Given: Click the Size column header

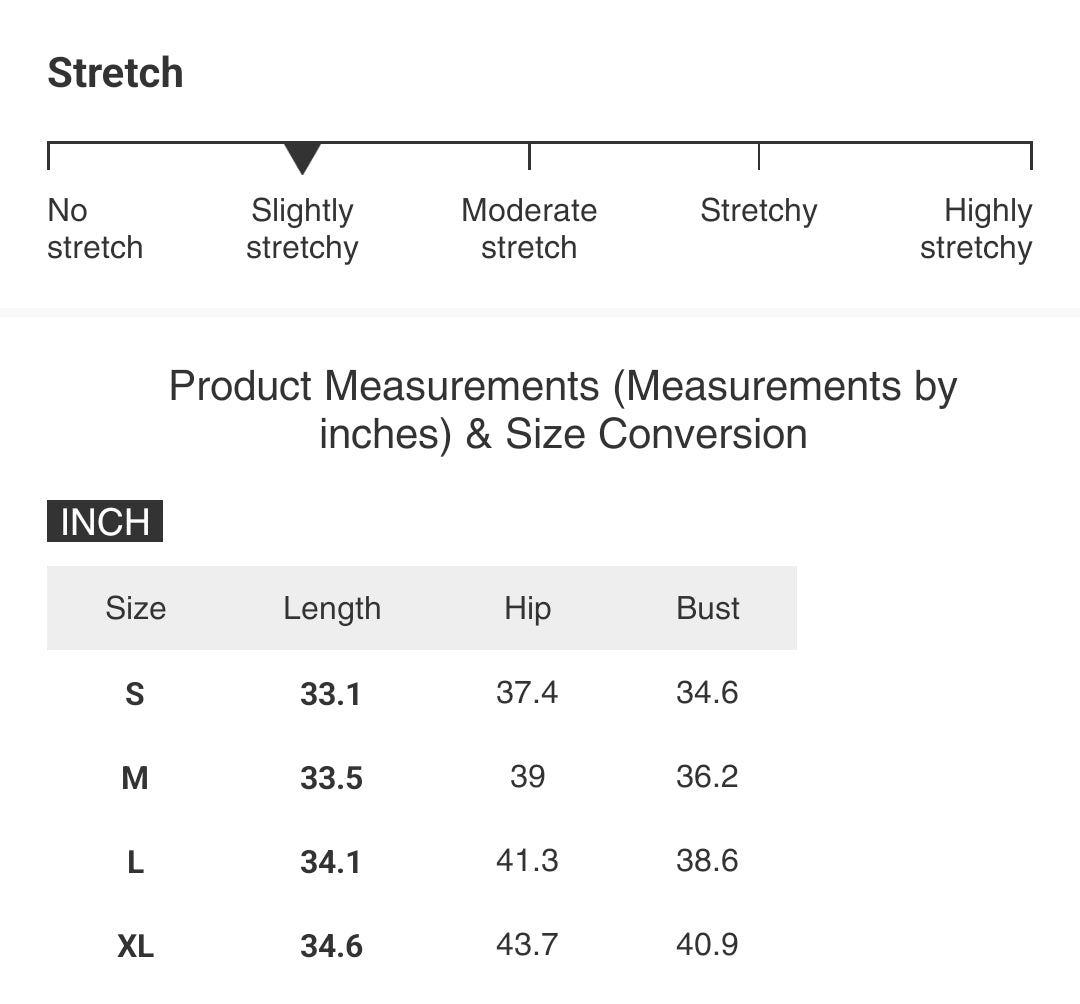Looking at the screenshot, I should point(136,608).
